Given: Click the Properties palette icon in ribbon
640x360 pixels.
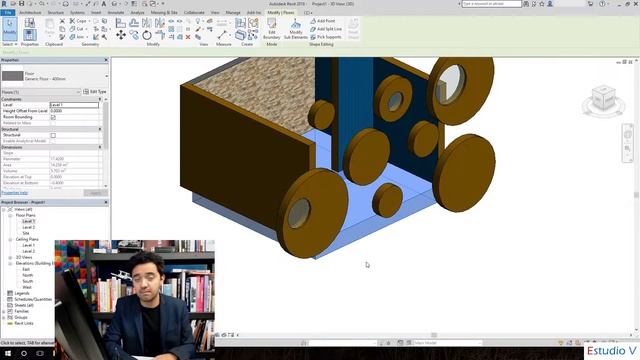Looking at the screenshot, I should [x=29, y=35].
